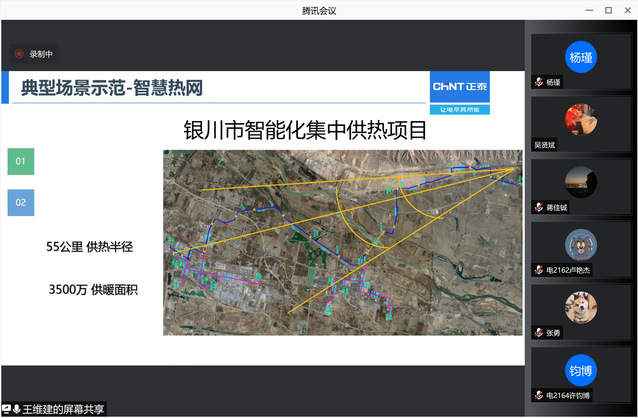Select 杨瑾's blue avatar tile
This screenshot has height=418, width=638.
tap(580, 57)
